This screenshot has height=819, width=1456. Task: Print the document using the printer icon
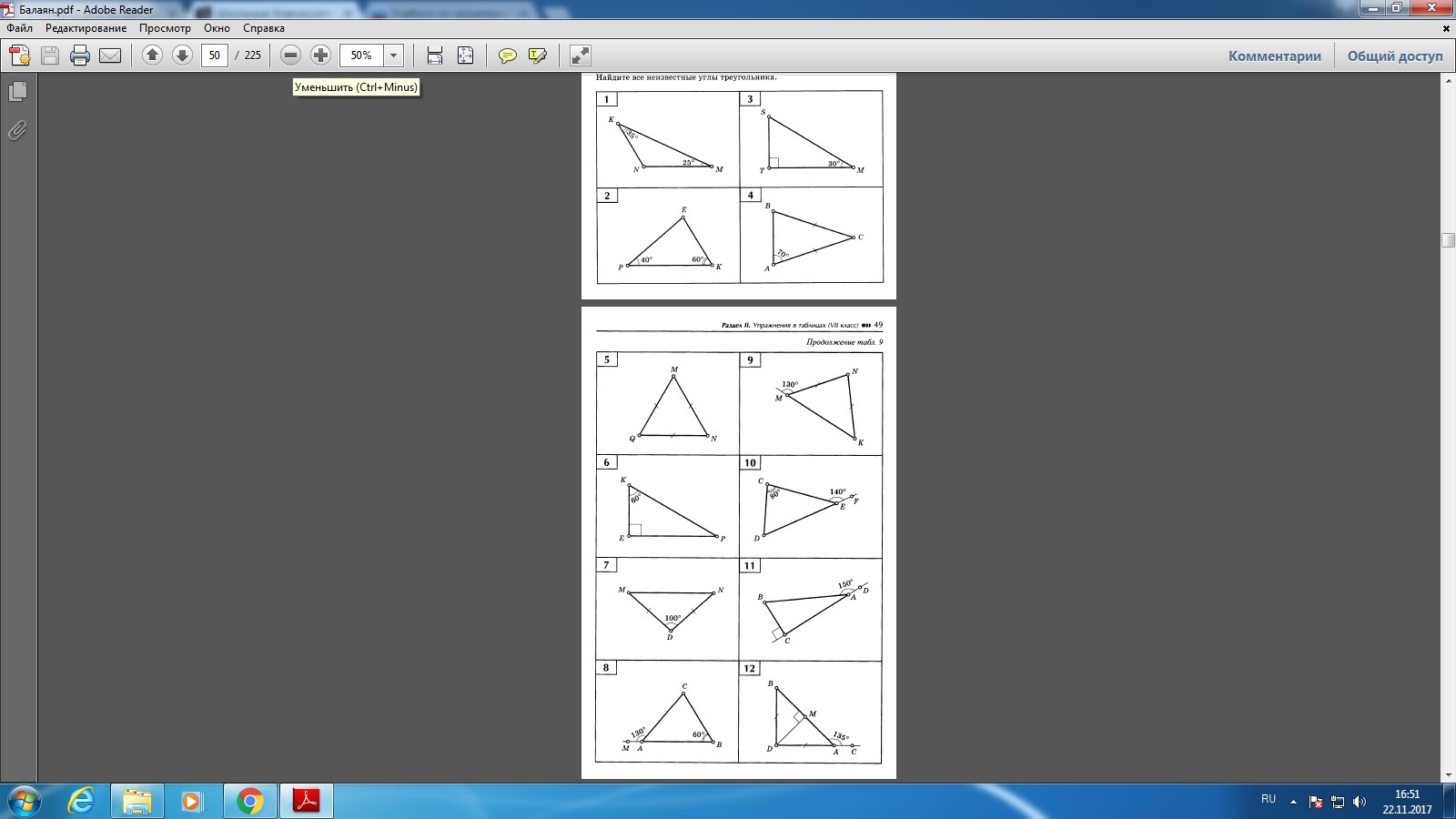pyautogui.click(x=80, y=56)
